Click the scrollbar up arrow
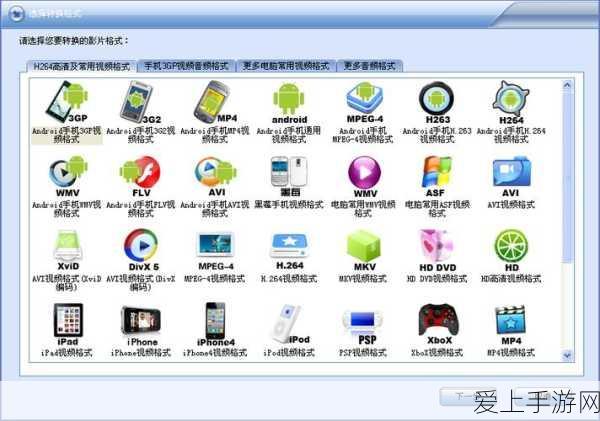Viewport: 600px width, 421px height. click(567, 85)
